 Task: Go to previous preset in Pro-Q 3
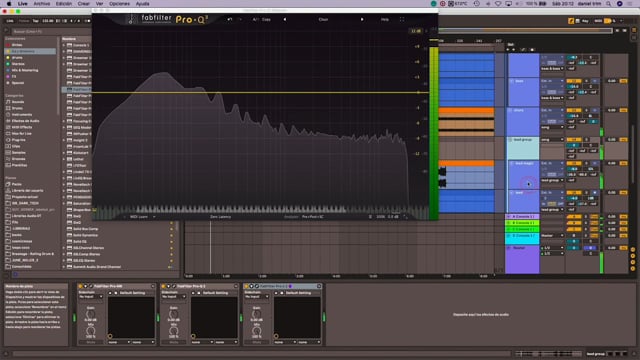point(284,19)
